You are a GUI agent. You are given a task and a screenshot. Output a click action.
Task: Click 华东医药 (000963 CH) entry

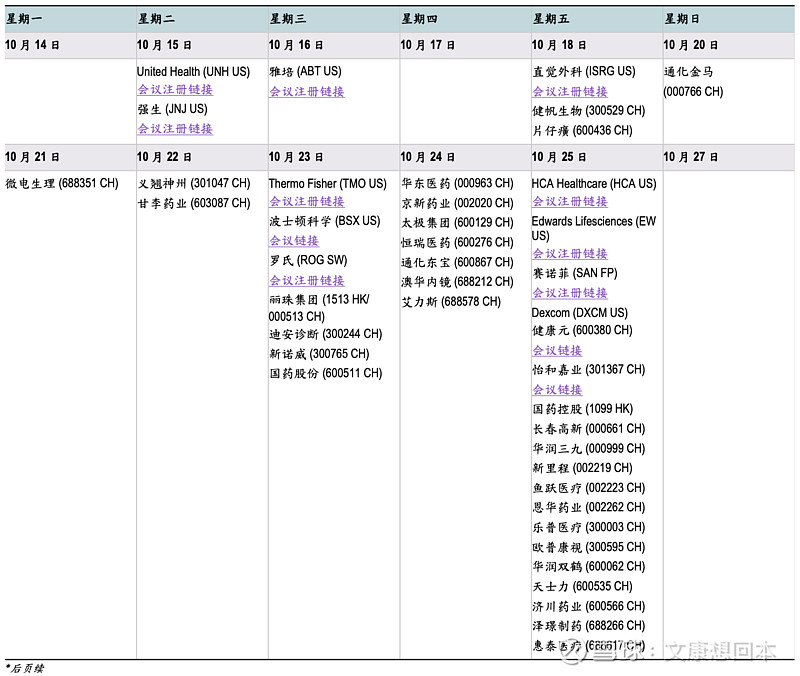pos(457,183)
